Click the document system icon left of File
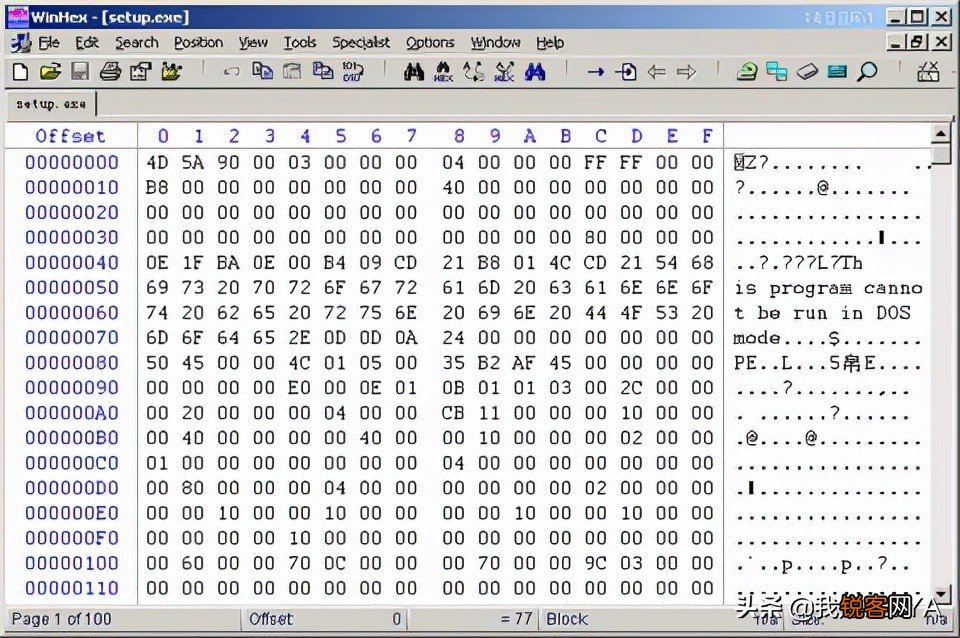Viewport: 960px width, 638px height. [21, 43]
